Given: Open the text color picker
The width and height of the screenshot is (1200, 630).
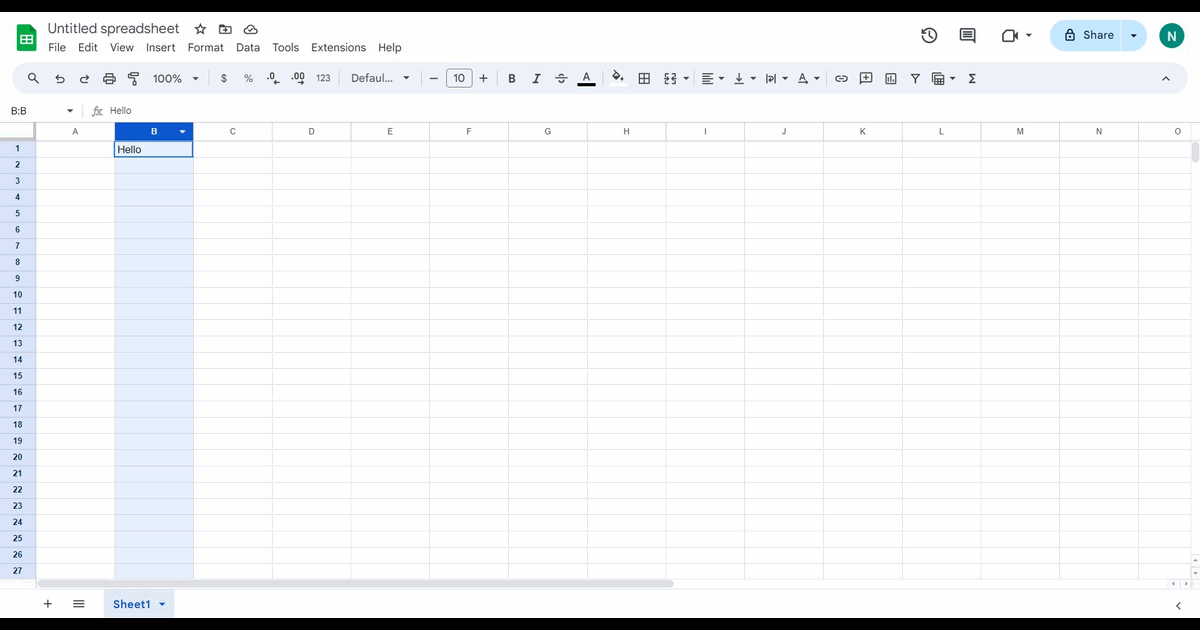Looking at the screenshot, I should 586,78.
